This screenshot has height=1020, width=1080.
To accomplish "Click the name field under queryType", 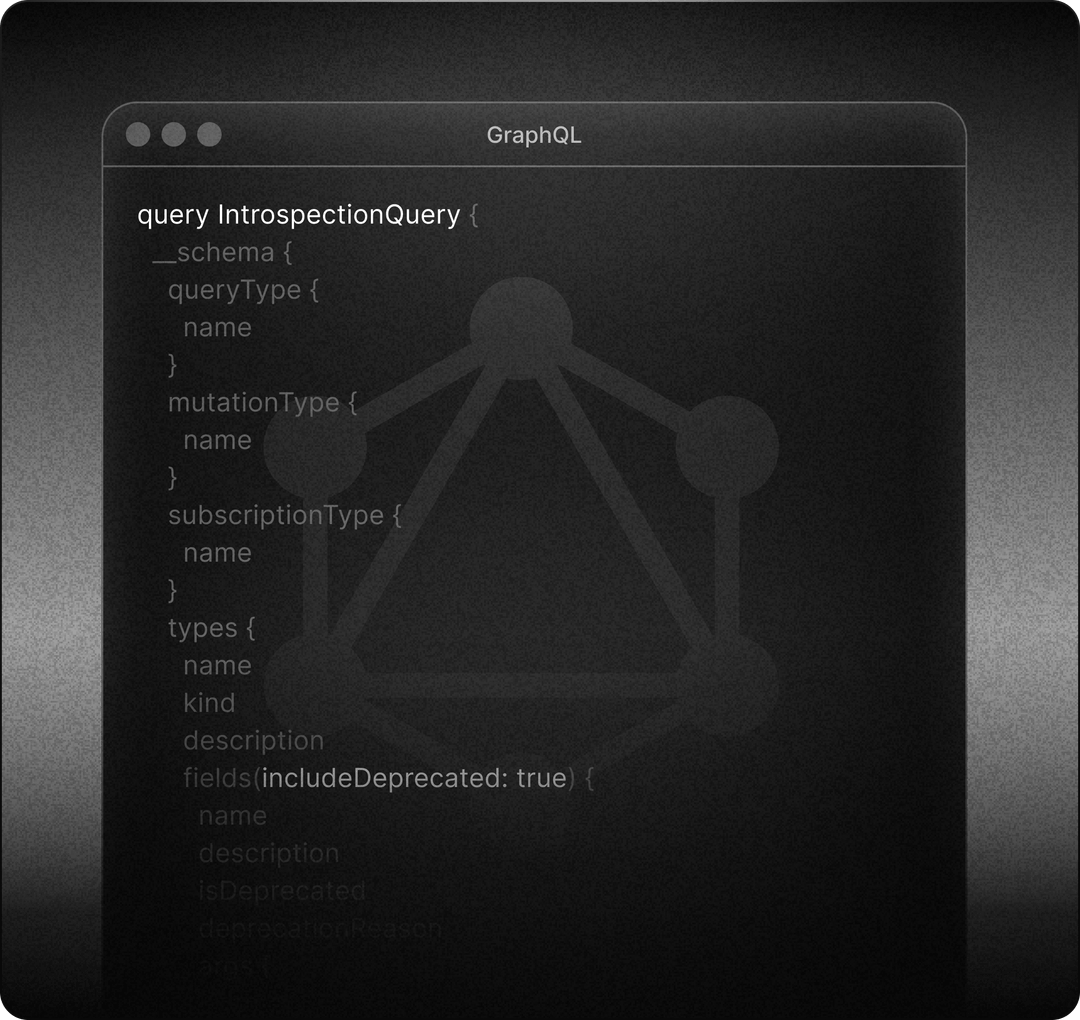I will (216, 327).
